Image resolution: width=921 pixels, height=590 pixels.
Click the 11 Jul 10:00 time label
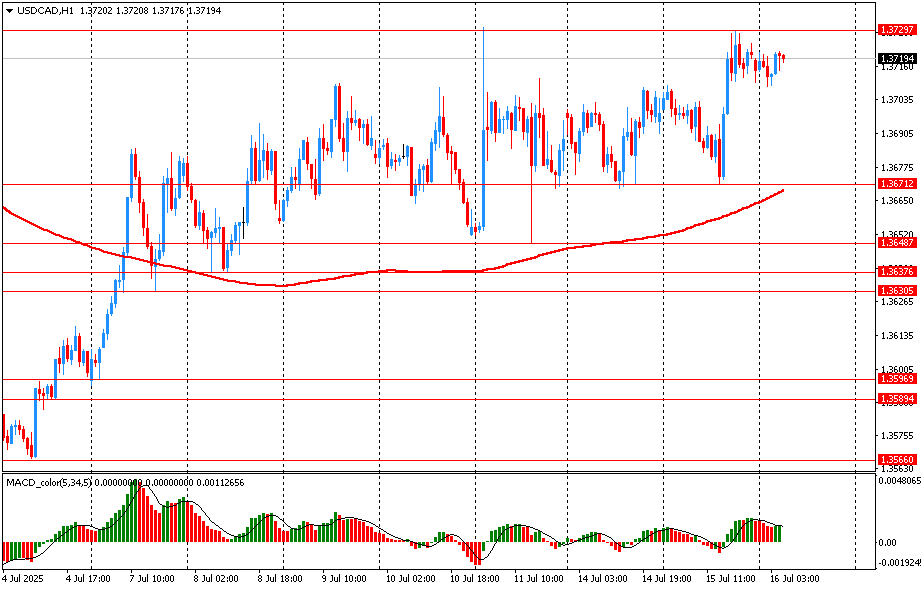[x=536, y=579]
